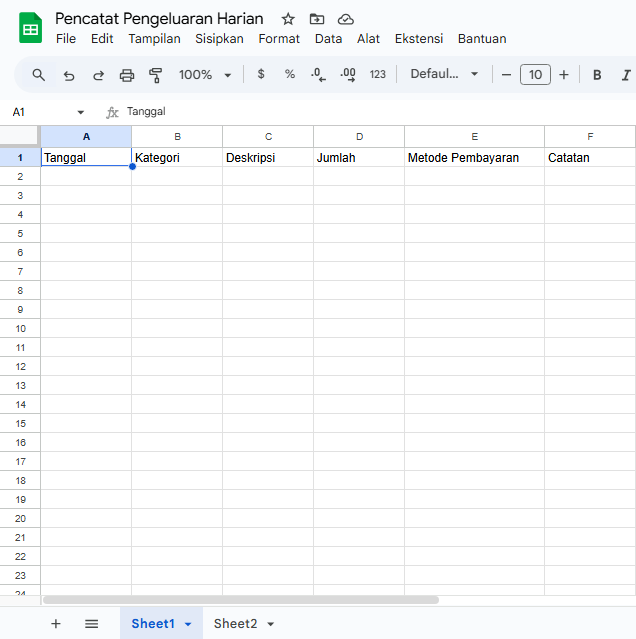Select the paint format roller icon
636x639 pixels.
click(155, 75)
